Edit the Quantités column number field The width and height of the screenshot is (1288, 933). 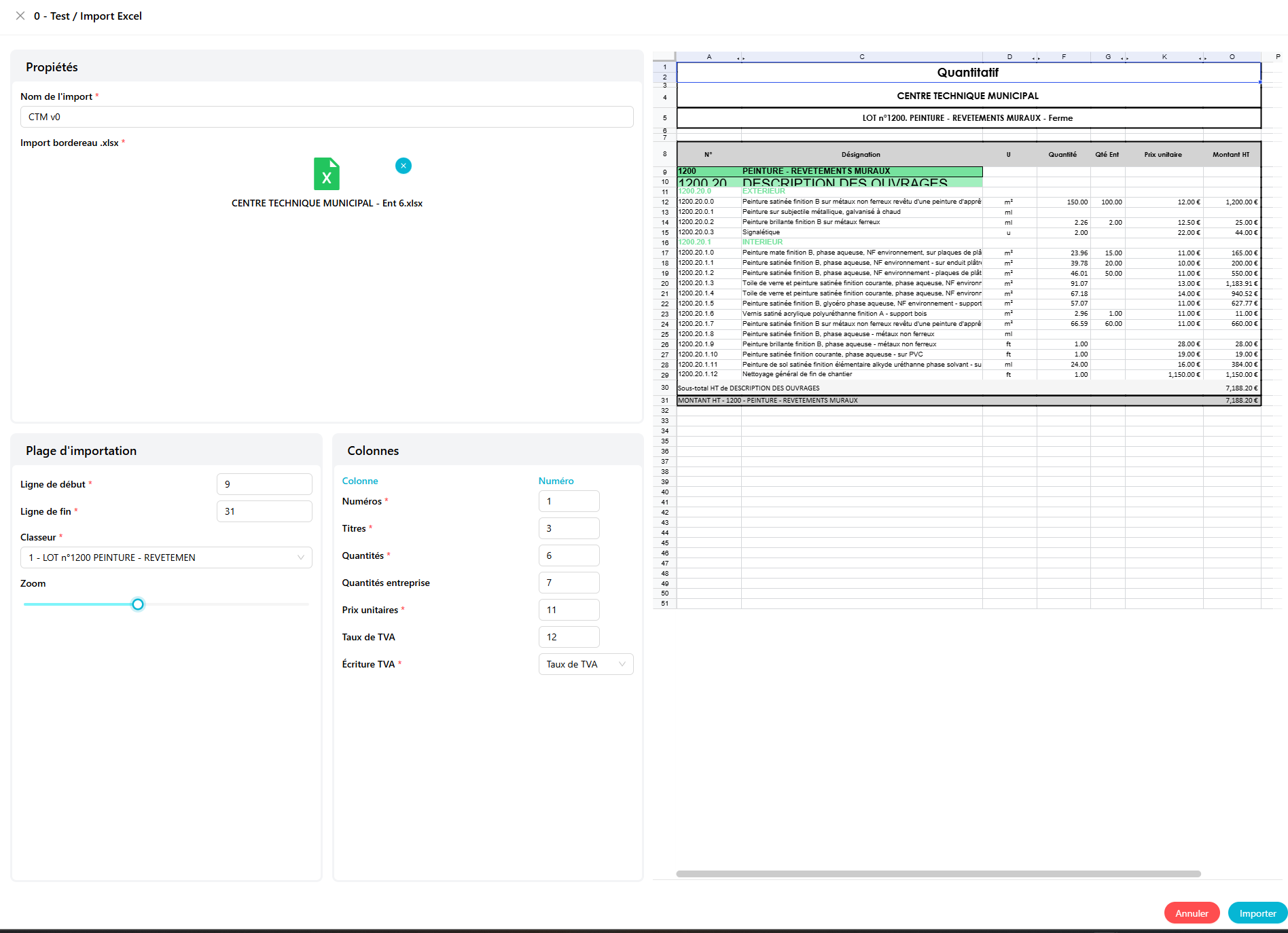click(x=569, y=555)
